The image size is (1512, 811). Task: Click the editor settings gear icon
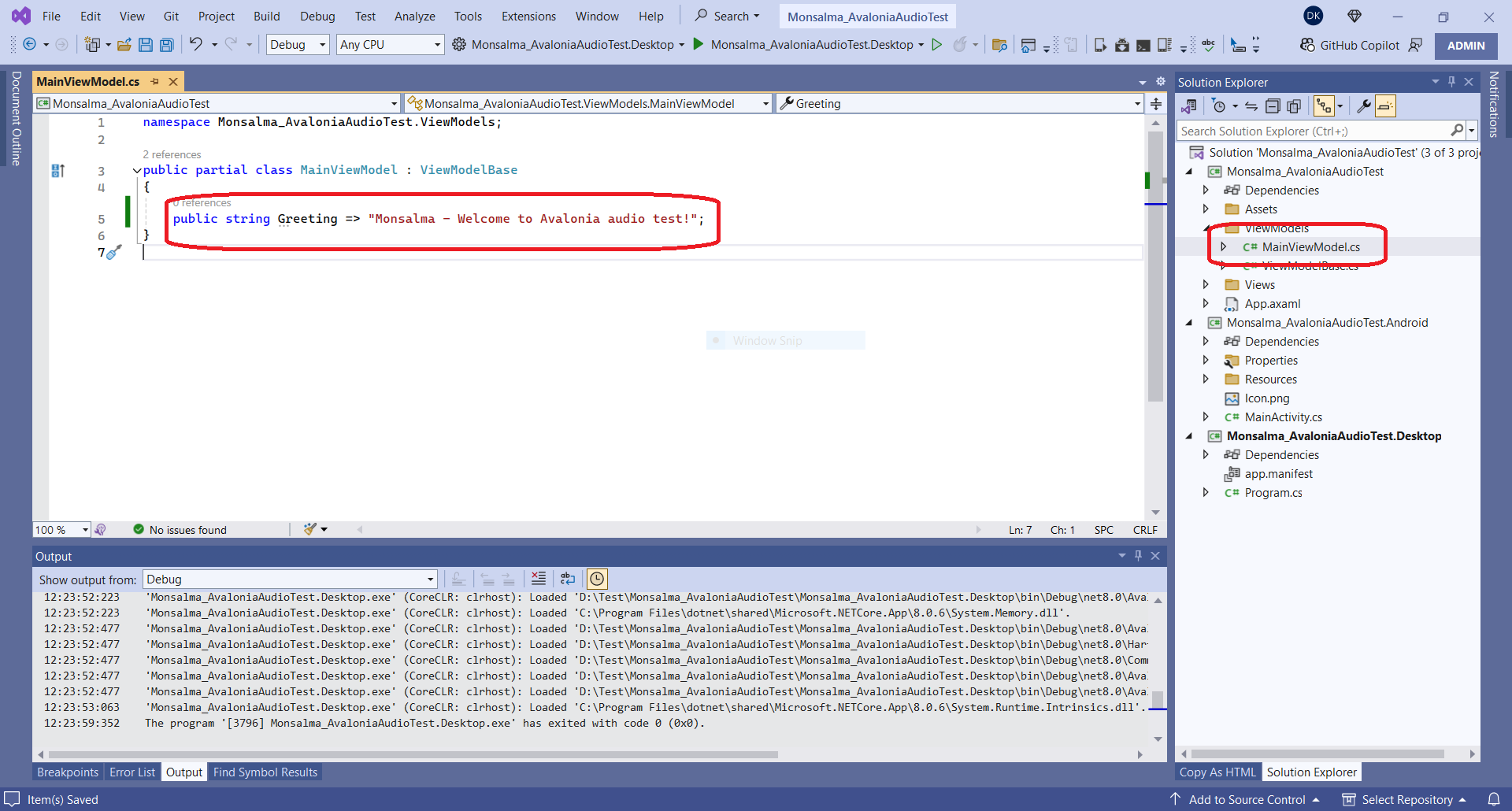pos(1160,82)
